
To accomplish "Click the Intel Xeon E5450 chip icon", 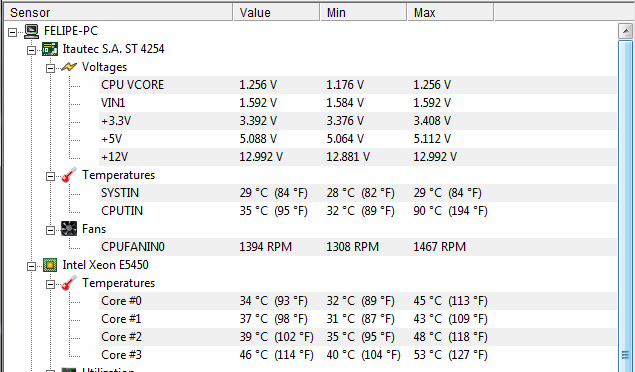I will (x=50, y=265).
